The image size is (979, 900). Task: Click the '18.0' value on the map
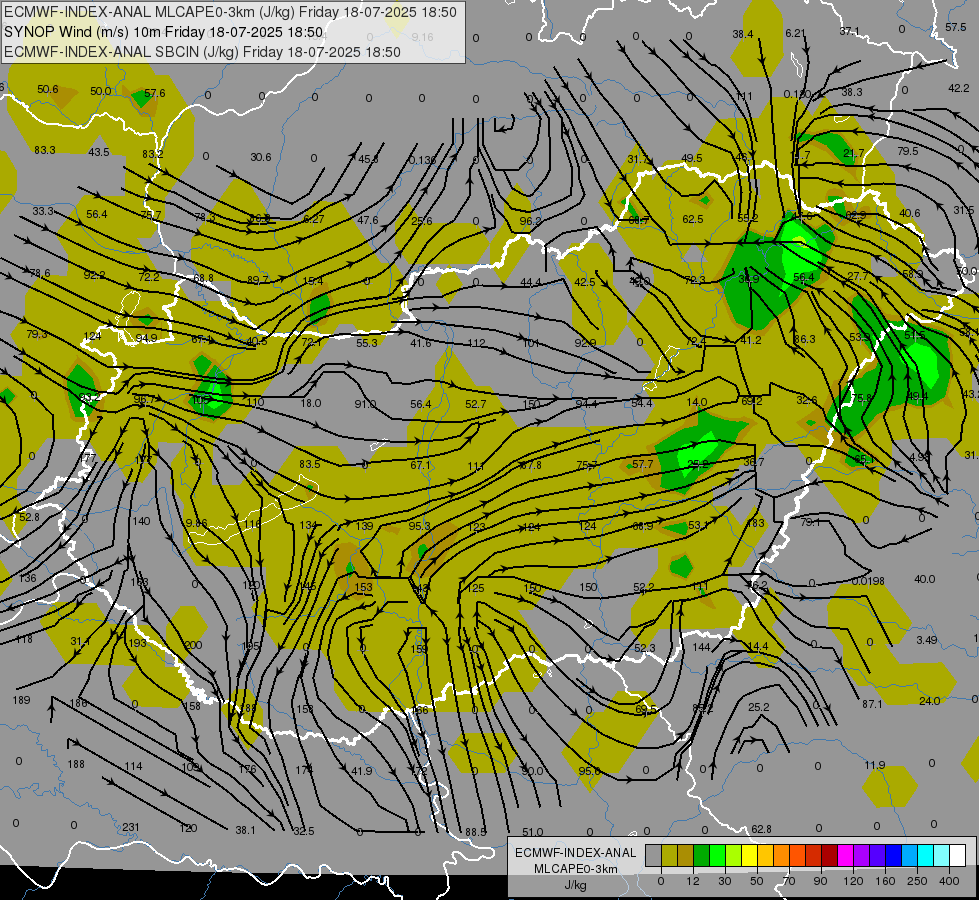tap(311, 403)
